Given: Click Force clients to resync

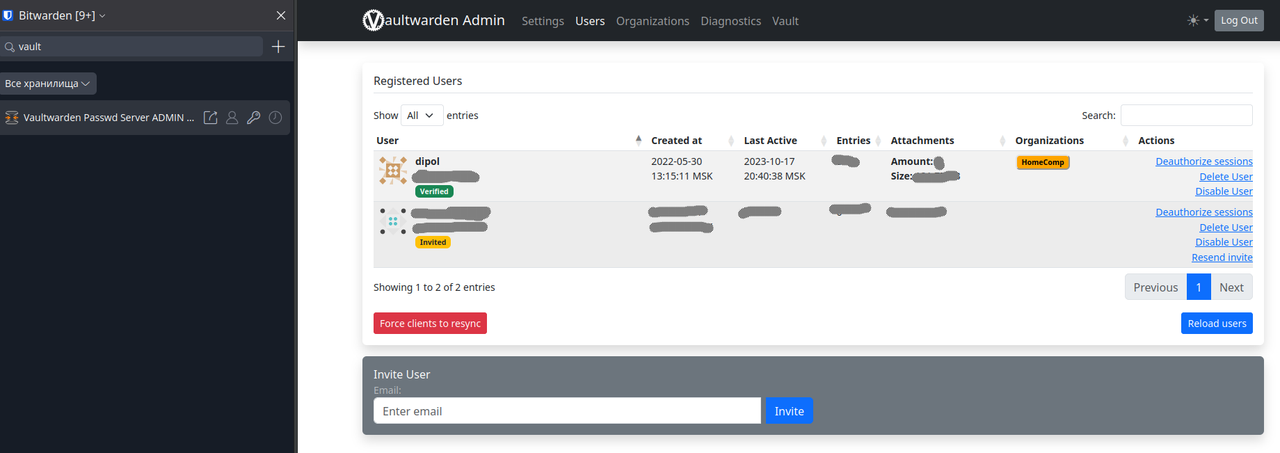Looking at the screenshot, I should (430, 323).
